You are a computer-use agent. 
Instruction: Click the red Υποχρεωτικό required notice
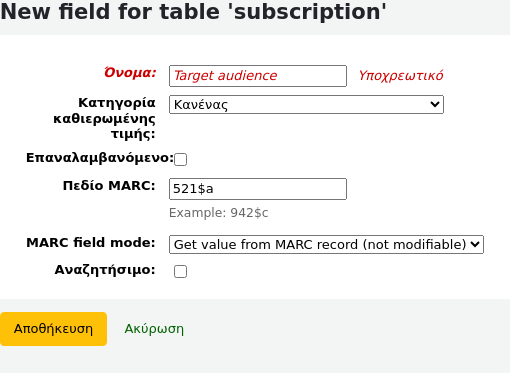(x=401, y=76)
